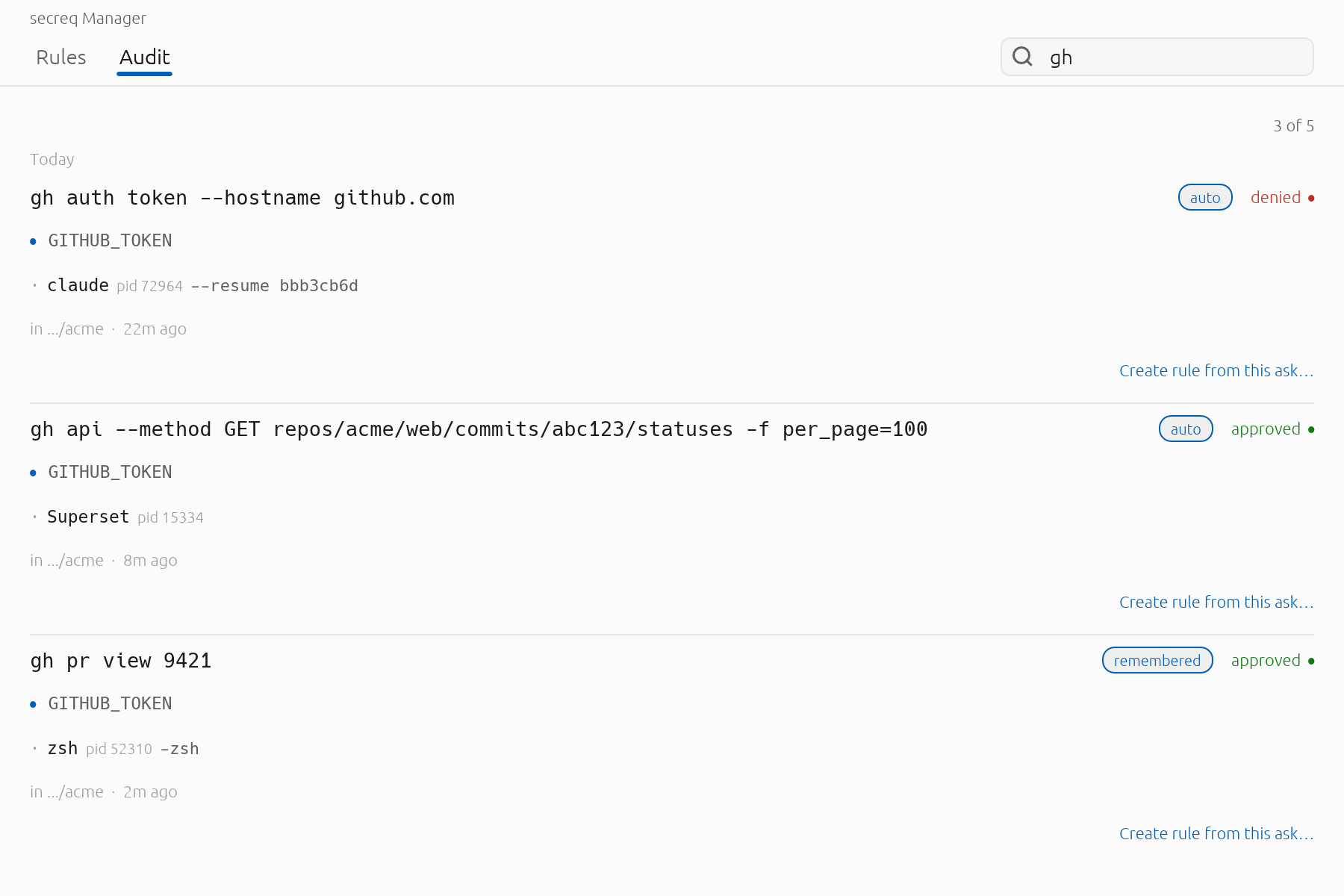Viewport: 1344px width, 896px height.
Task: Select command 'gh pr view 9421'
Action: [121, 661]
